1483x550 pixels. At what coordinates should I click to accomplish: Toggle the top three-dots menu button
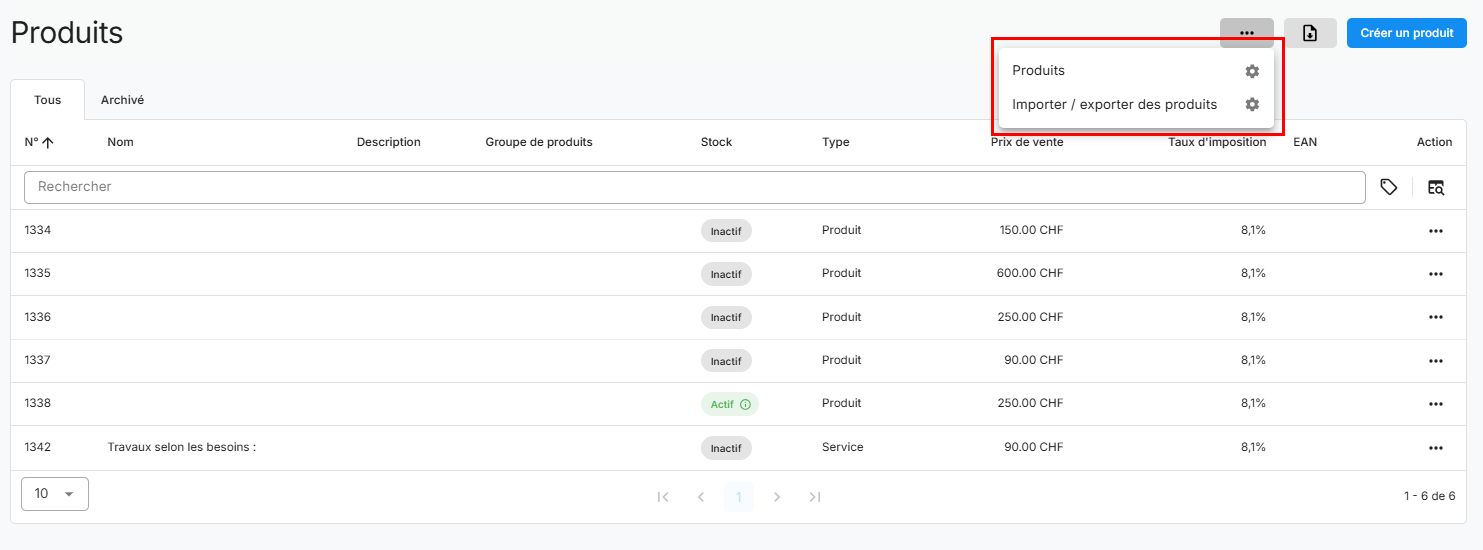1246,33
